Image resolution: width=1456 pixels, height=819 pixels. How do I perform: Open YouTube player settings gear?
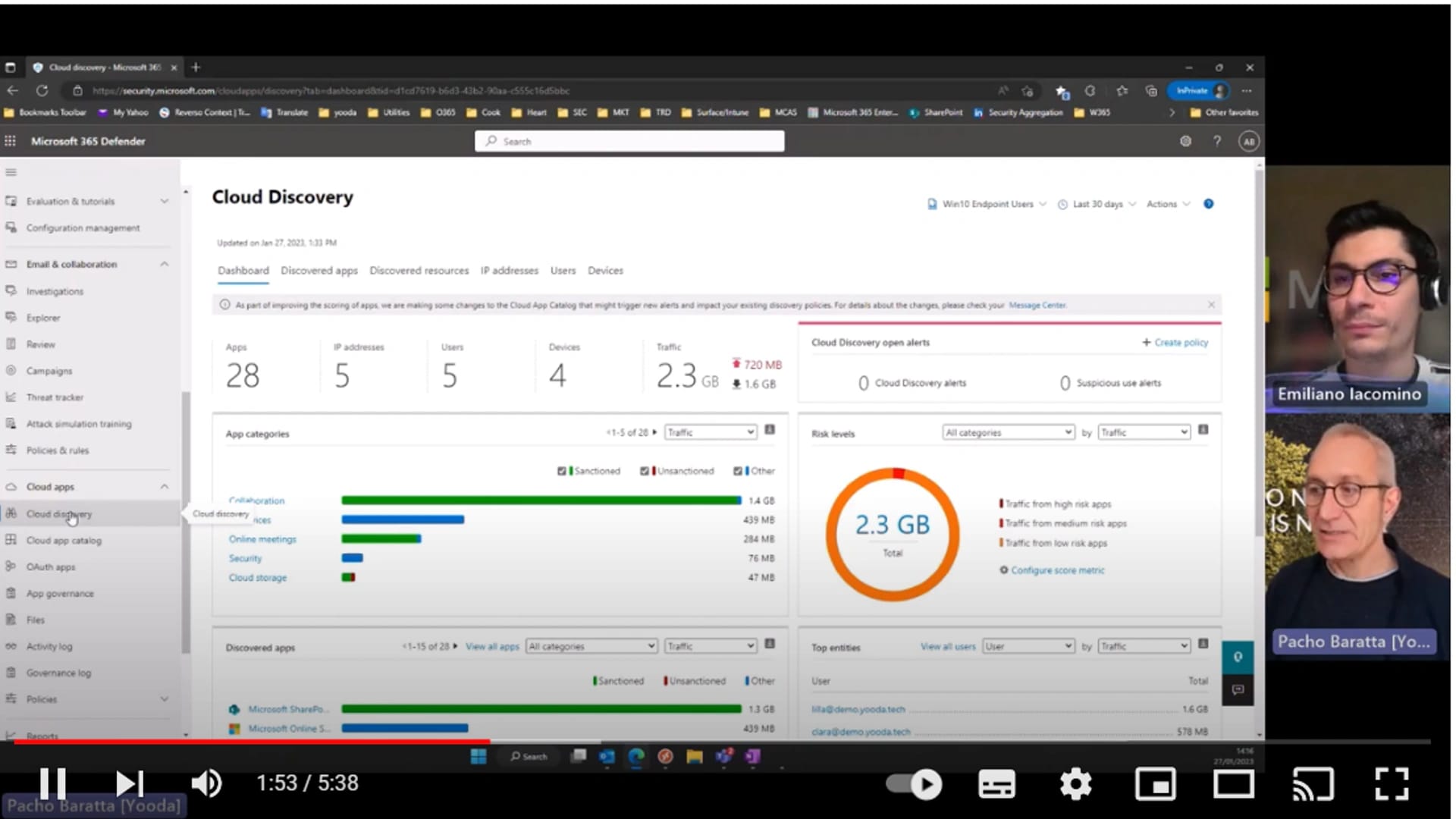(x=1075, y=784)
